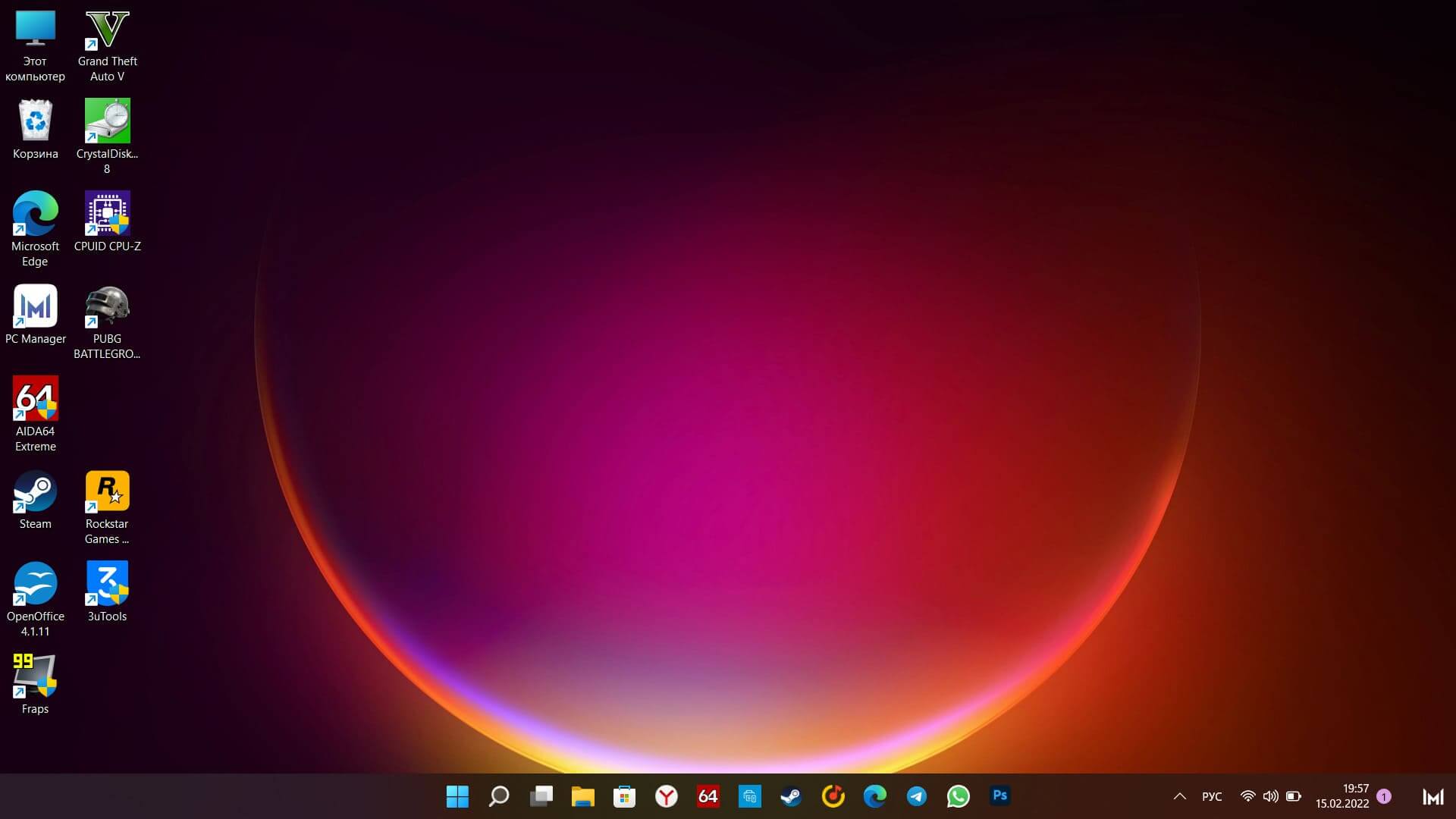Open 3uTools desktop shortcut
This screenshot has height=819, width=1456.
tap(107, 583)
